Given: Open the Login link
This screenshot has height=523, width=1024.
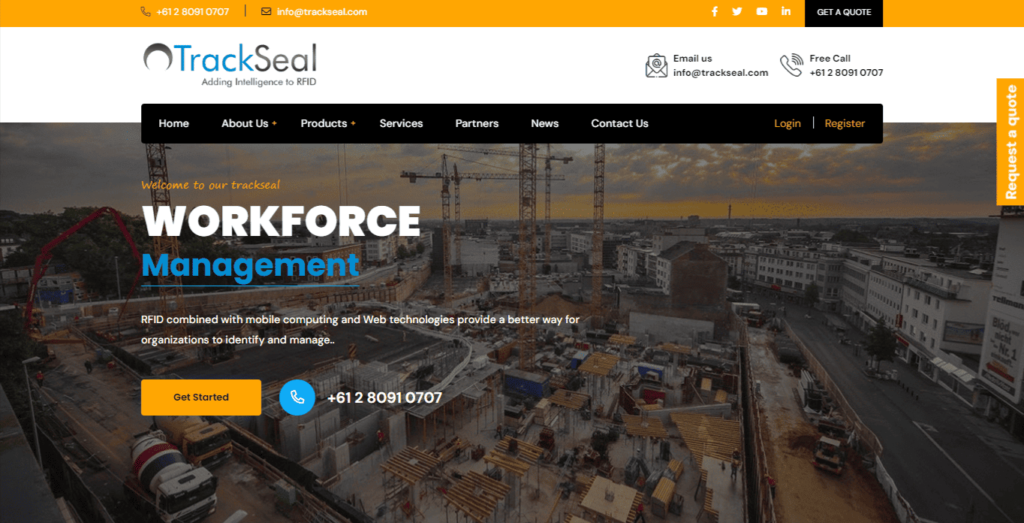Looking at the screenshot, I should (787, 123).
